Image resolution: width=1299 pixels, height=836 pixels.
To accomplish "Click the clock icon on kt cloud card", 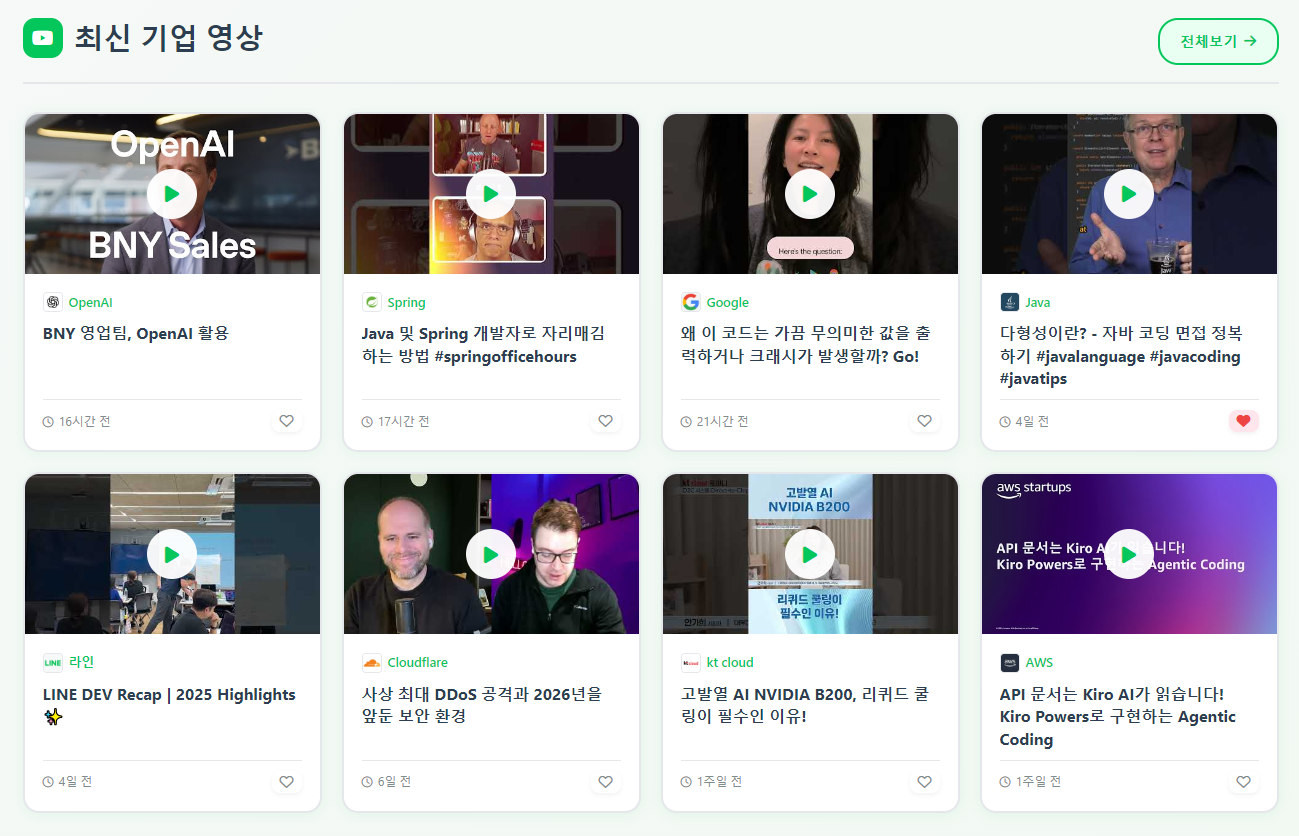I will tap(686, 782).
